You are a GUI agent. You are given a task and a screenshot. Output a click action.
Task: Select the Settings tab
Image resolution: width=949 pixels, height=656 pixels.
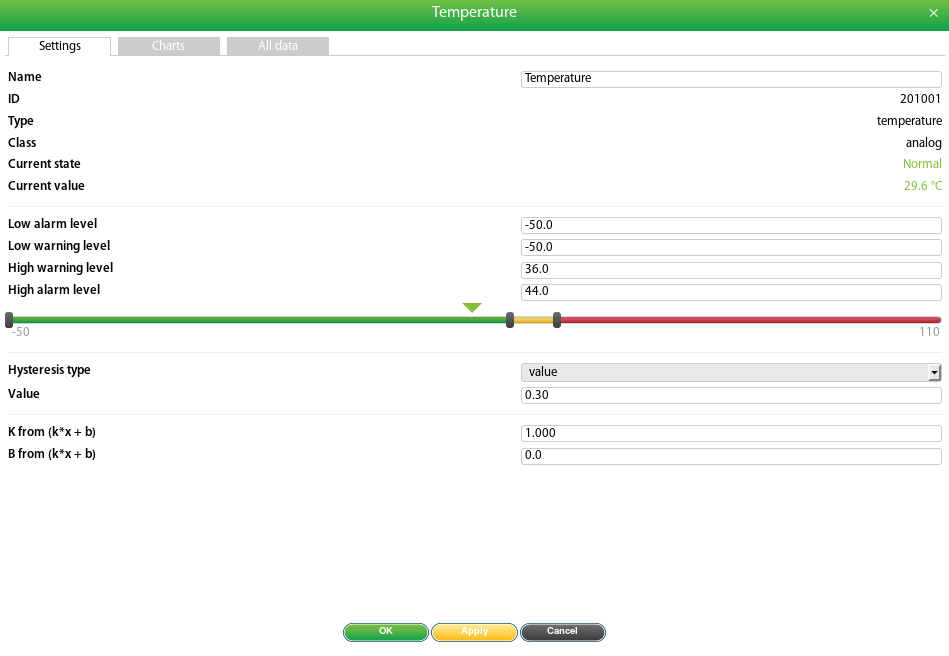[x=59, y=46]
